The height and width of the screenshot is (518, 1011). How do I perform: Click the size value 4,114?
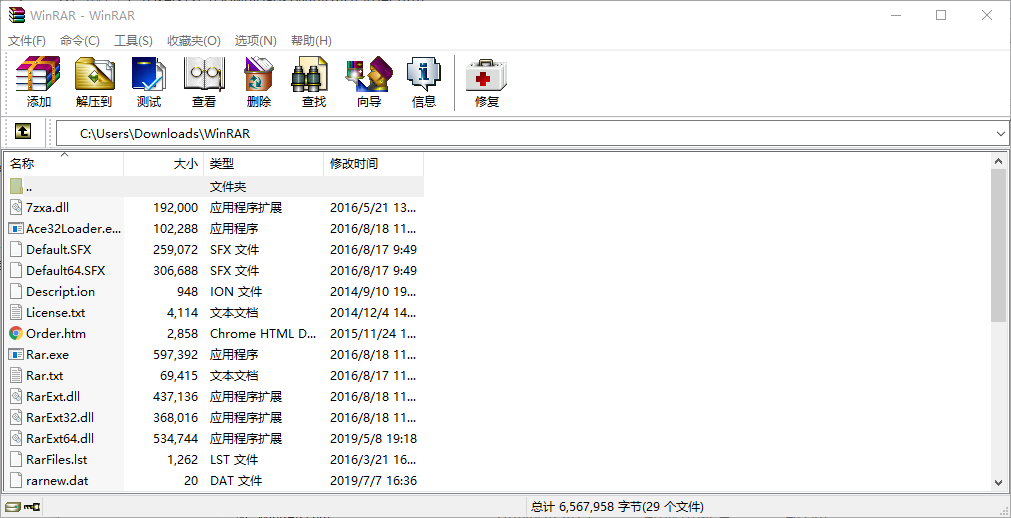182,312
